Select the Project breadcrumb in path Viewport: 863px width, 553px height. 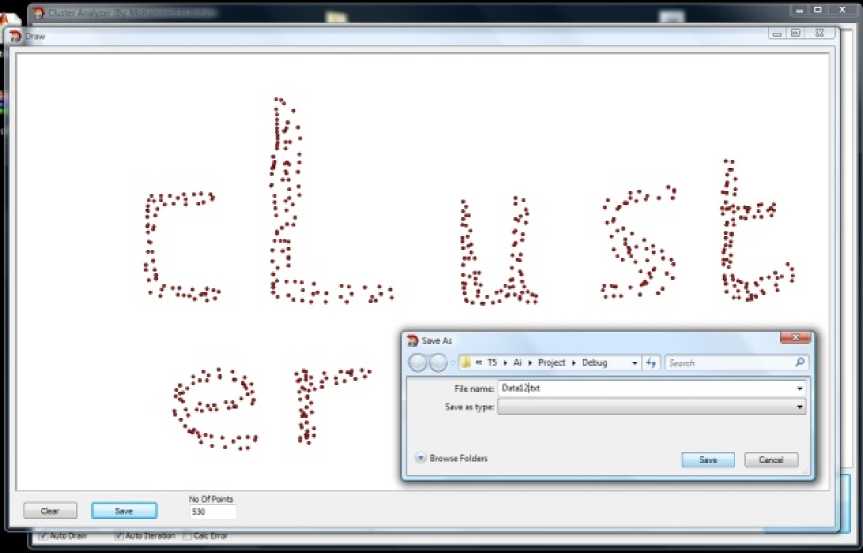click(551, 363)
